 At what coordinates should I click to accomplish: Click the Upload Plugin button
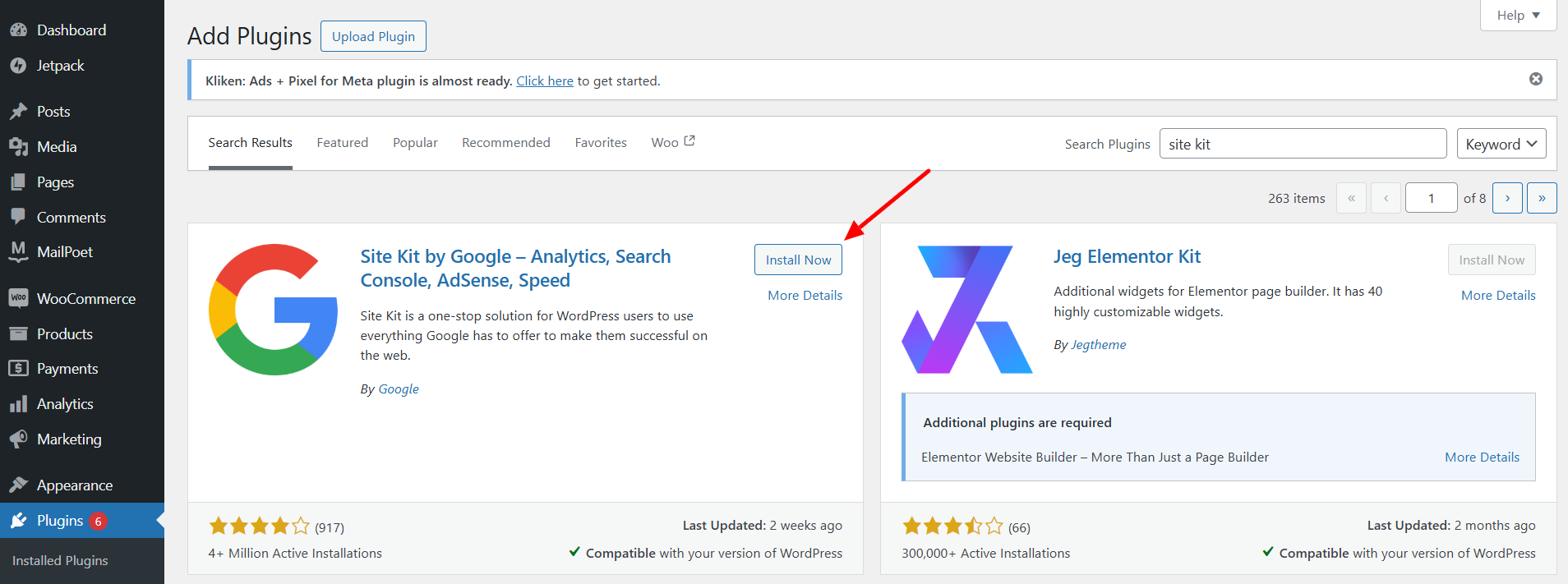click(373, 36)
